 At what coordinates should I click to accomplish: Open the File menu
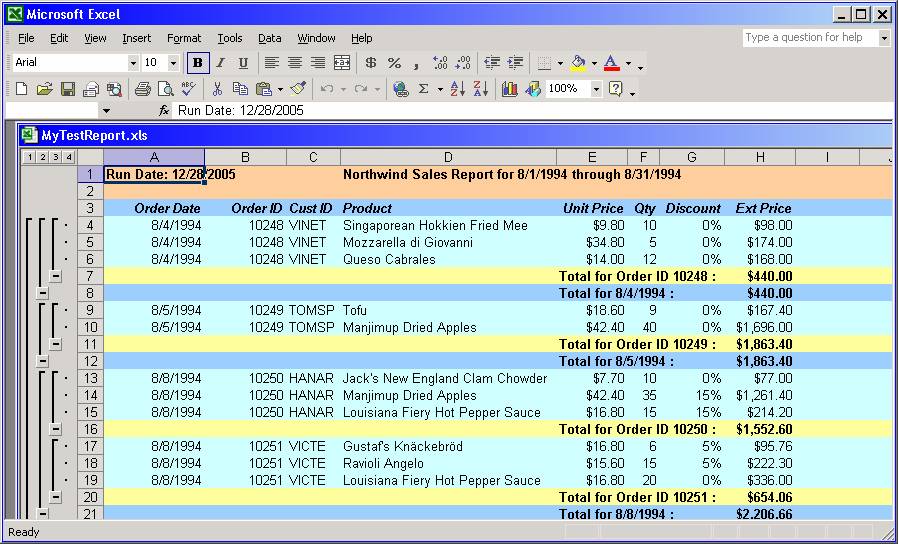pyautogui.click(x=26, y=38)
